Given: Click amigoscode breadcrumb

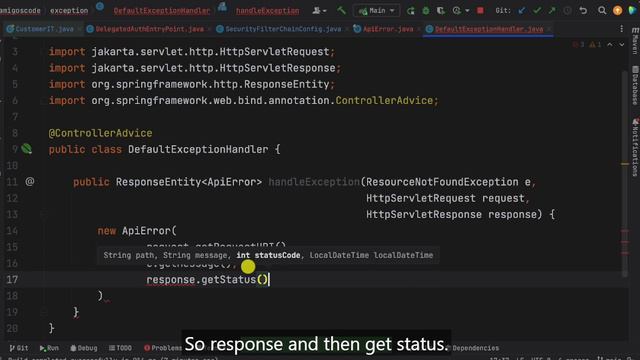Looking at the screenshot, I should tap(20, 11).
